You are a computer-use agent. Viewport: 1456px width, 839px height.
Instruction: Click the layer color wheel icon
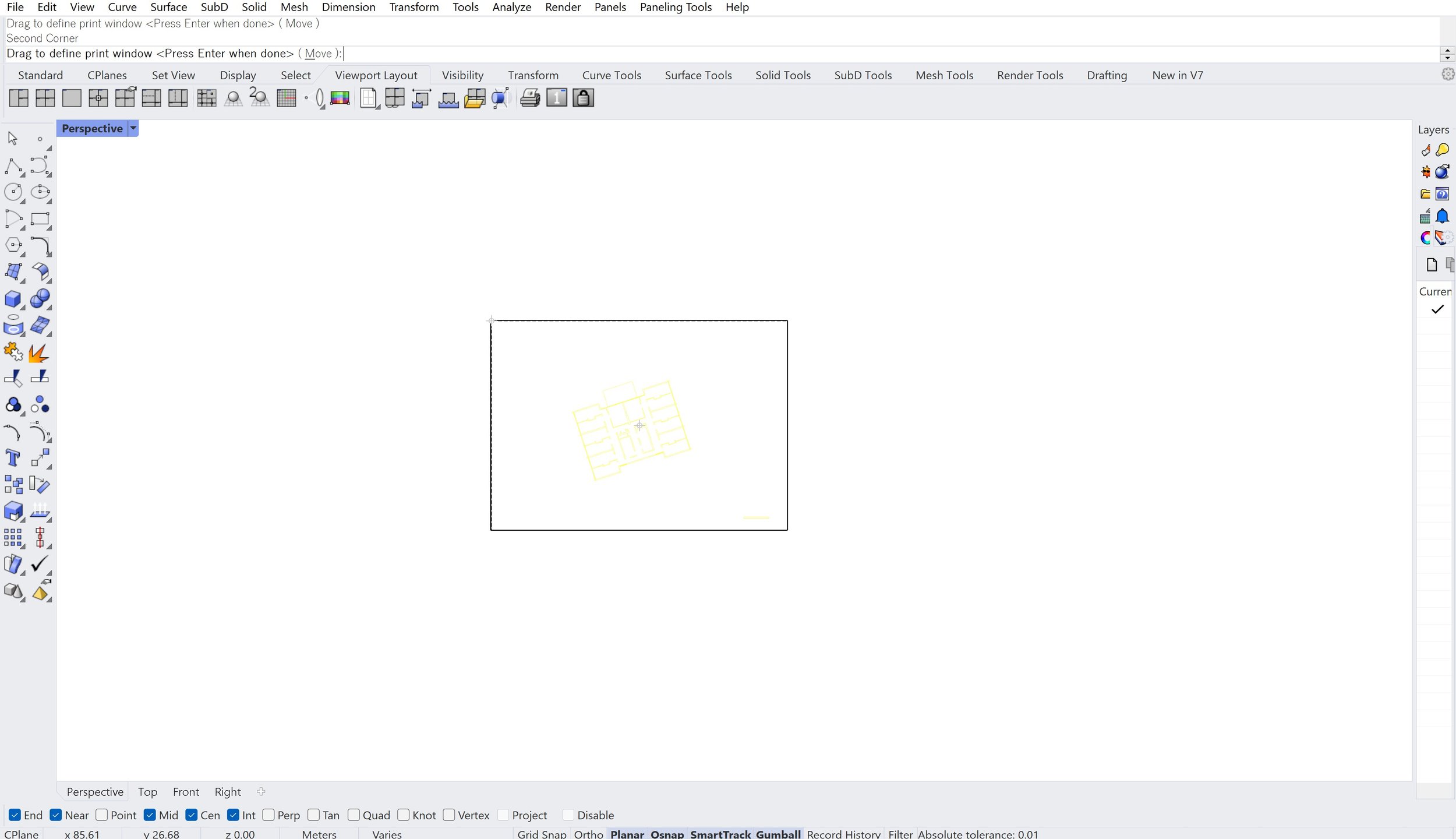pyautogui.click(x=1425, y=238)
